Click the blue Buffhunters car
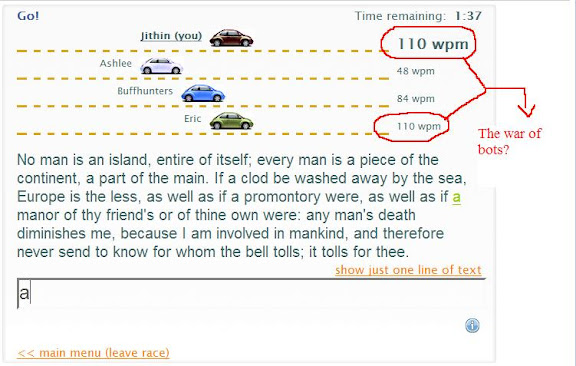This screenshot has width=576, height=366. click(203, 93)
